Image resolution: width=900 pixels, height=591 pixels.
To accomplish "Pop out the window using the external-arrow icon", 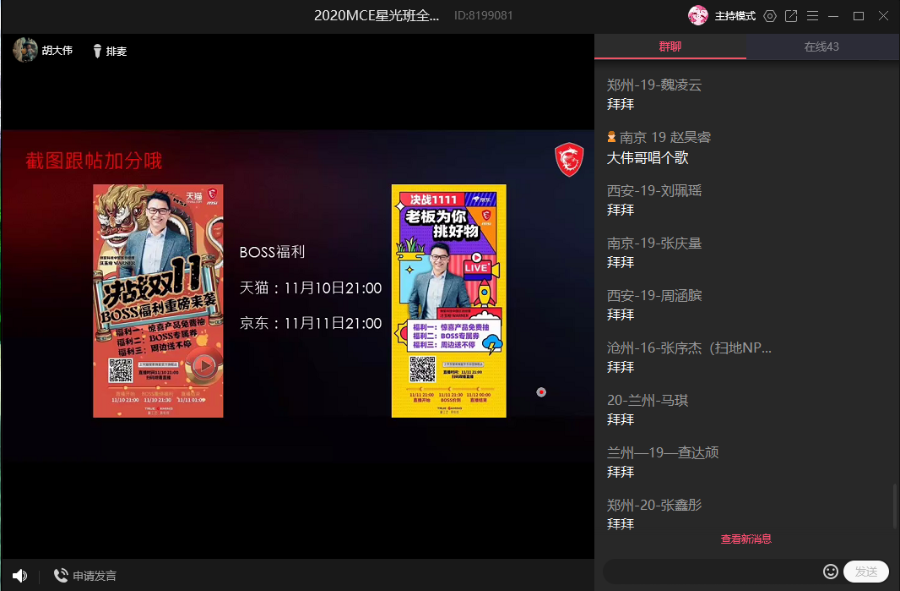I will (791, 16).
